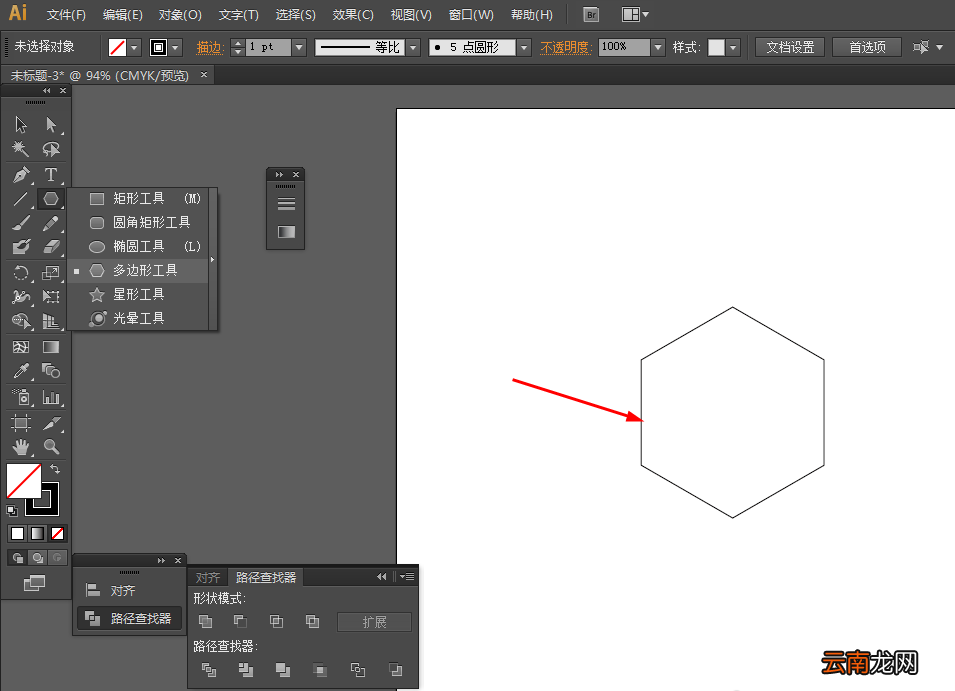Change screen mode at toolbox bottom

point(34,583)
